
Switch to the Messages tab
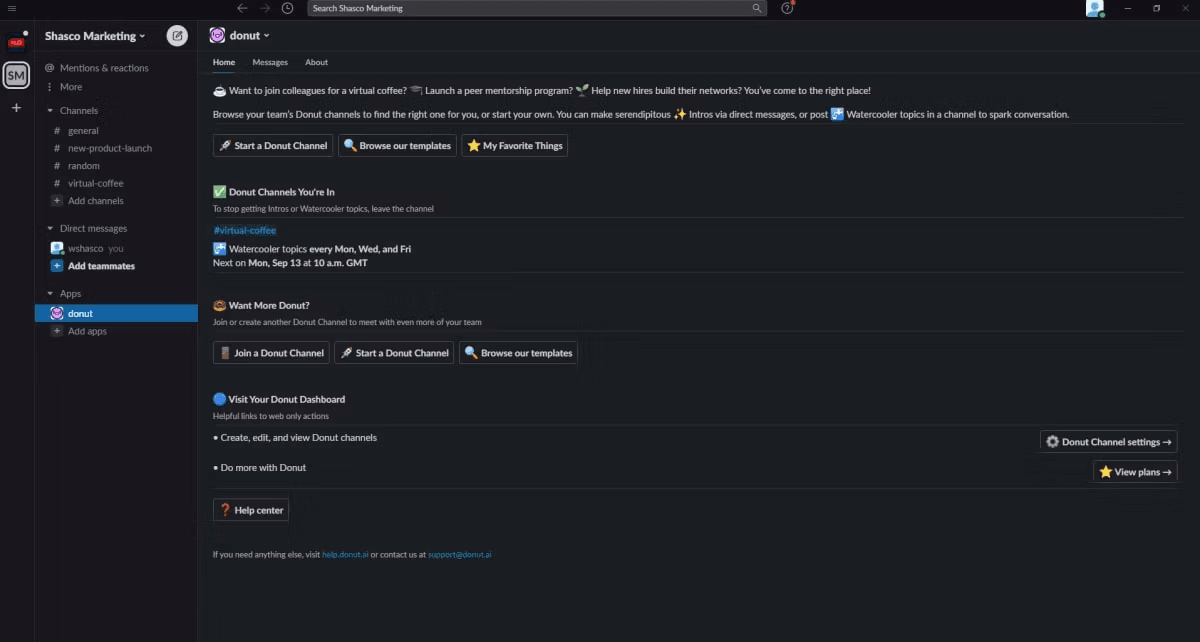pyautogui.click(x=270, y=62)
